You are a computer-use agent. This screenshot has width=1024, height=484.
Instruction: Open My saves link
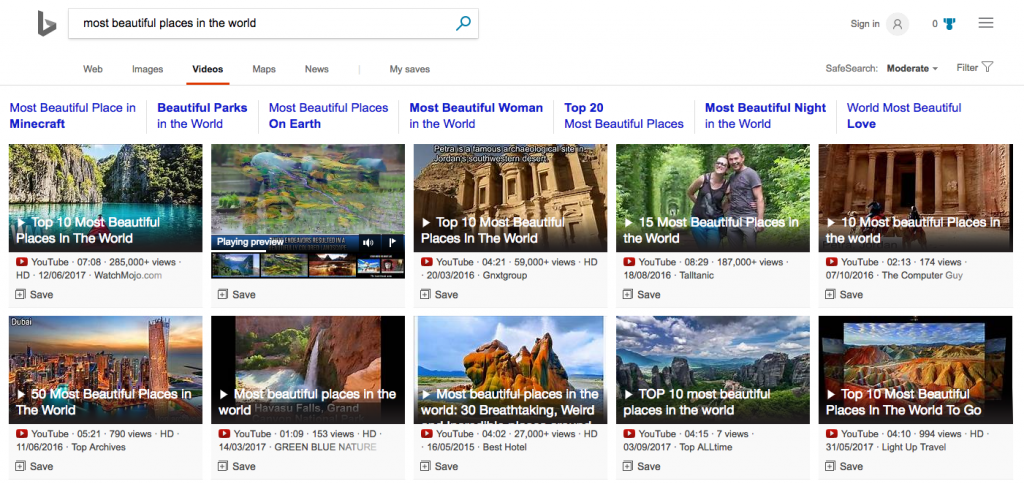click(x=409, y=69)
